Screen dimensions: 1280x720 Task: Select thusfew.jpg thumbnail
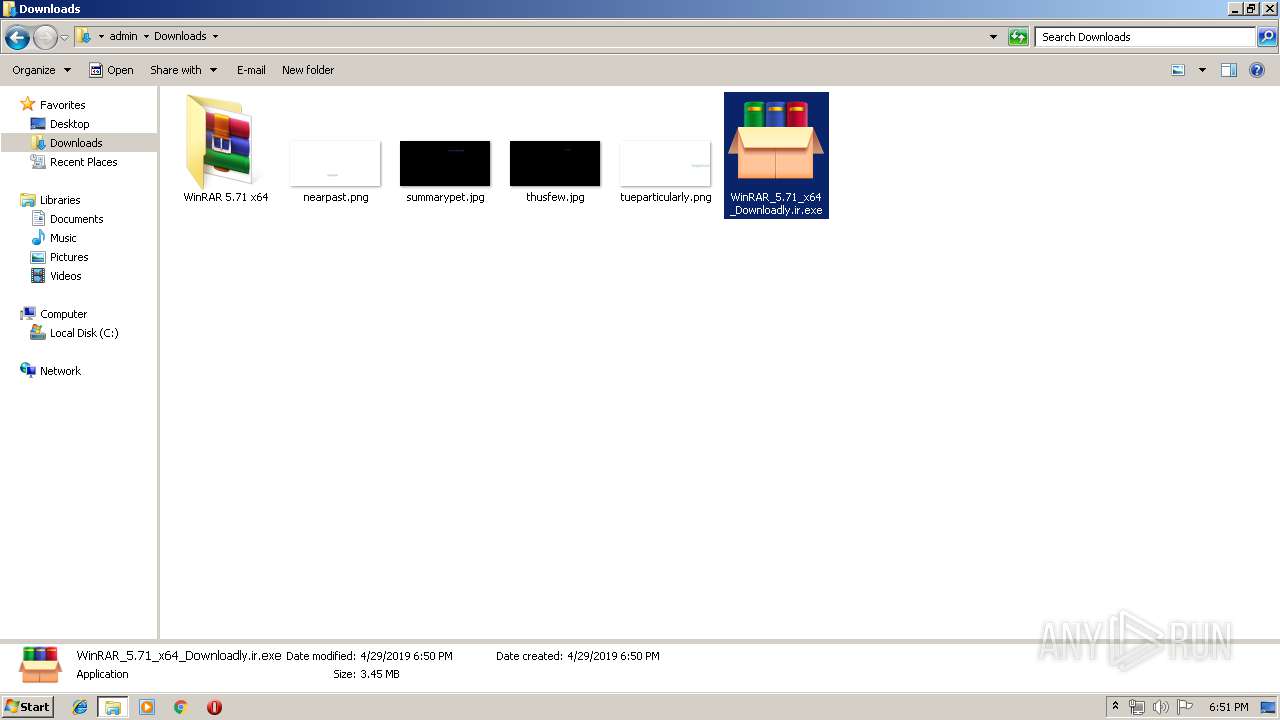[555, 163]
